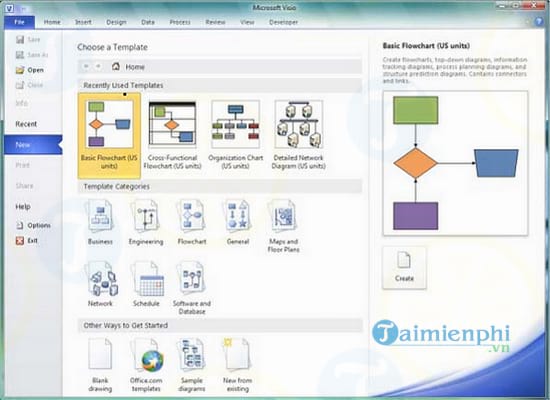This screenshot has width=550, height=400.
Task: Go to template Home icon
Action: click(116, 66)
